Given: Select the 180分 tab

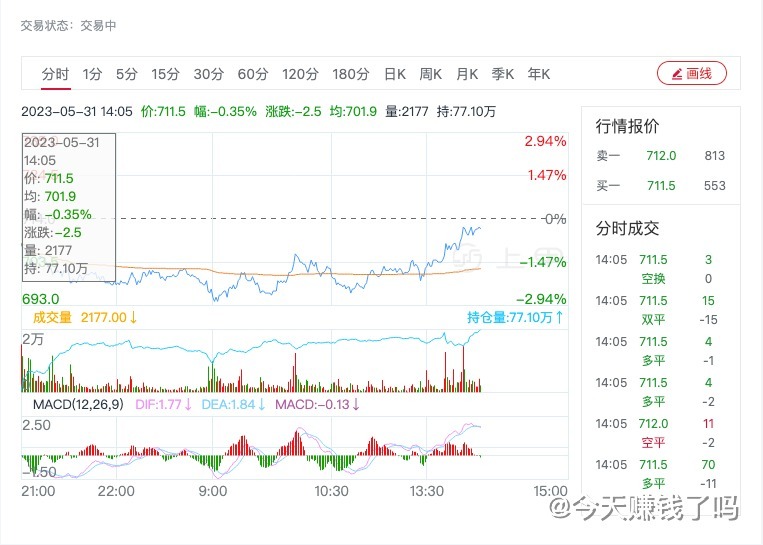Looking at the screenshot, I should pos(351,74).
